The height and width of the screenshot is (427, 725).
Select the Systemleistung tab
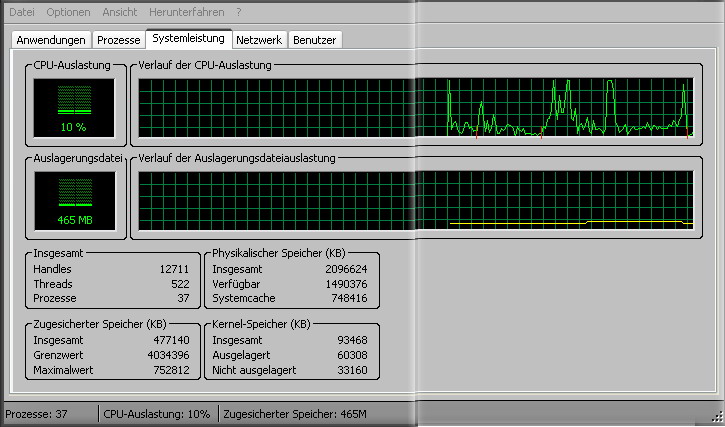(188, 38)
